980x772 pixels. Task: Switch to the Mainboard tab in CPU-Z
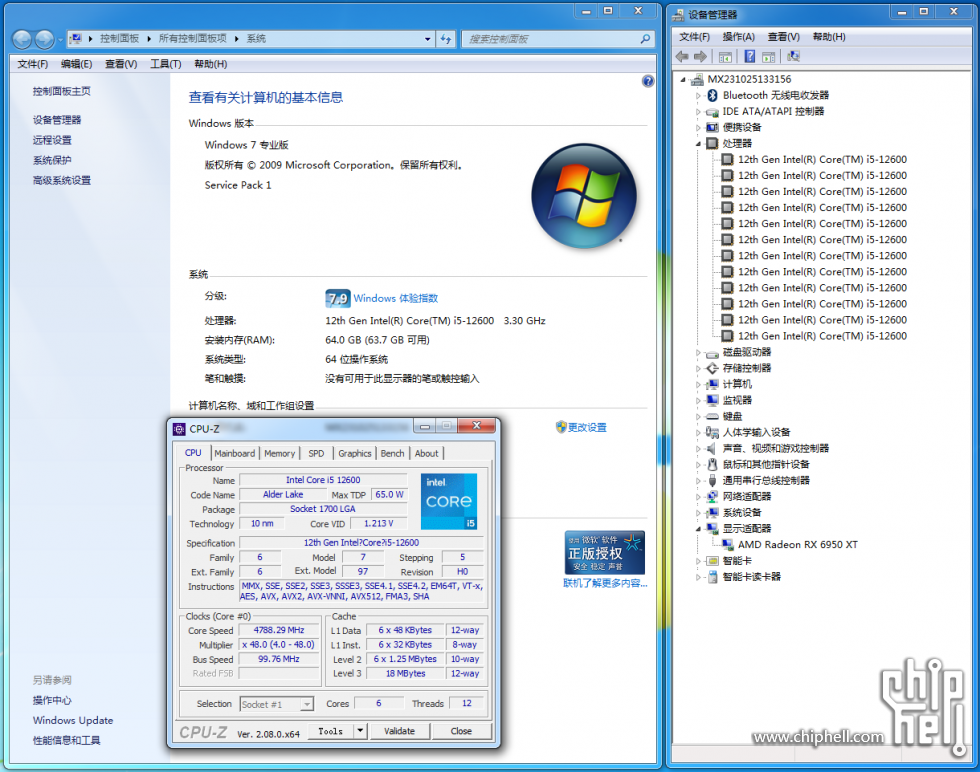234,453
